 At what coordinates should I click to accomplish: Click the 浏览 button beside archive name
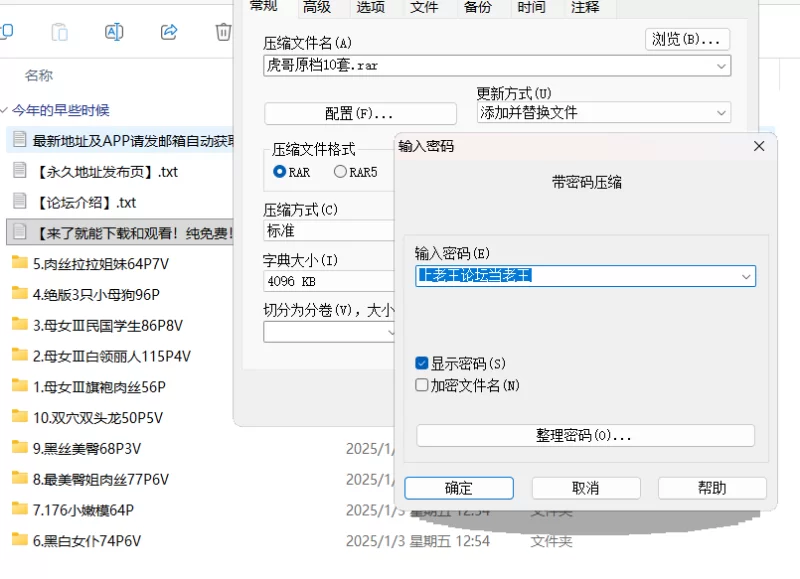pyautogui.click(x=687, y=40)
